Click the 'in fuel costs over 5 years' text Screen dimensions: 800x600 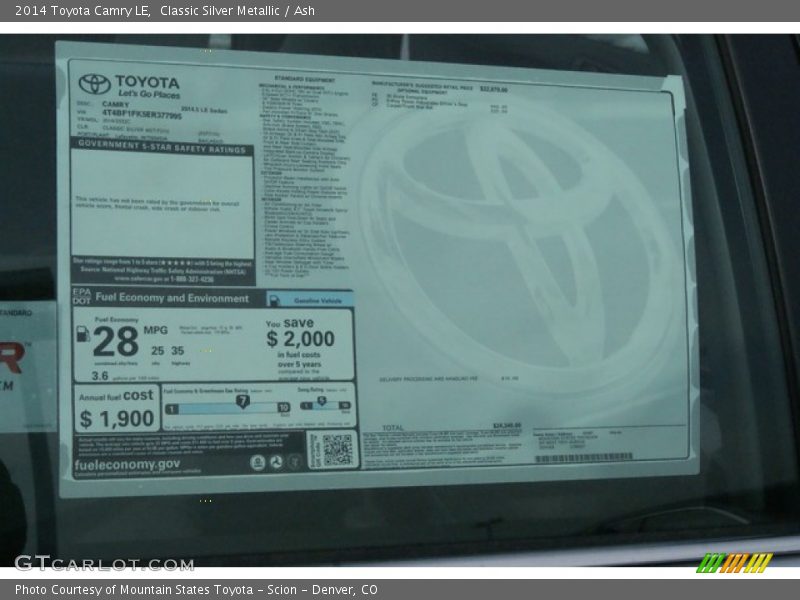(299, 359)
